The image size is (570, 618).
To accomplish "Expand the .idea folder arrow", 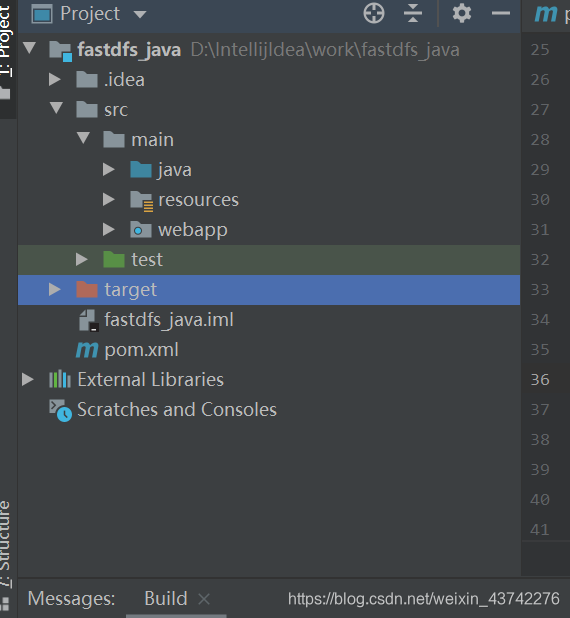I will pos(54,80).
